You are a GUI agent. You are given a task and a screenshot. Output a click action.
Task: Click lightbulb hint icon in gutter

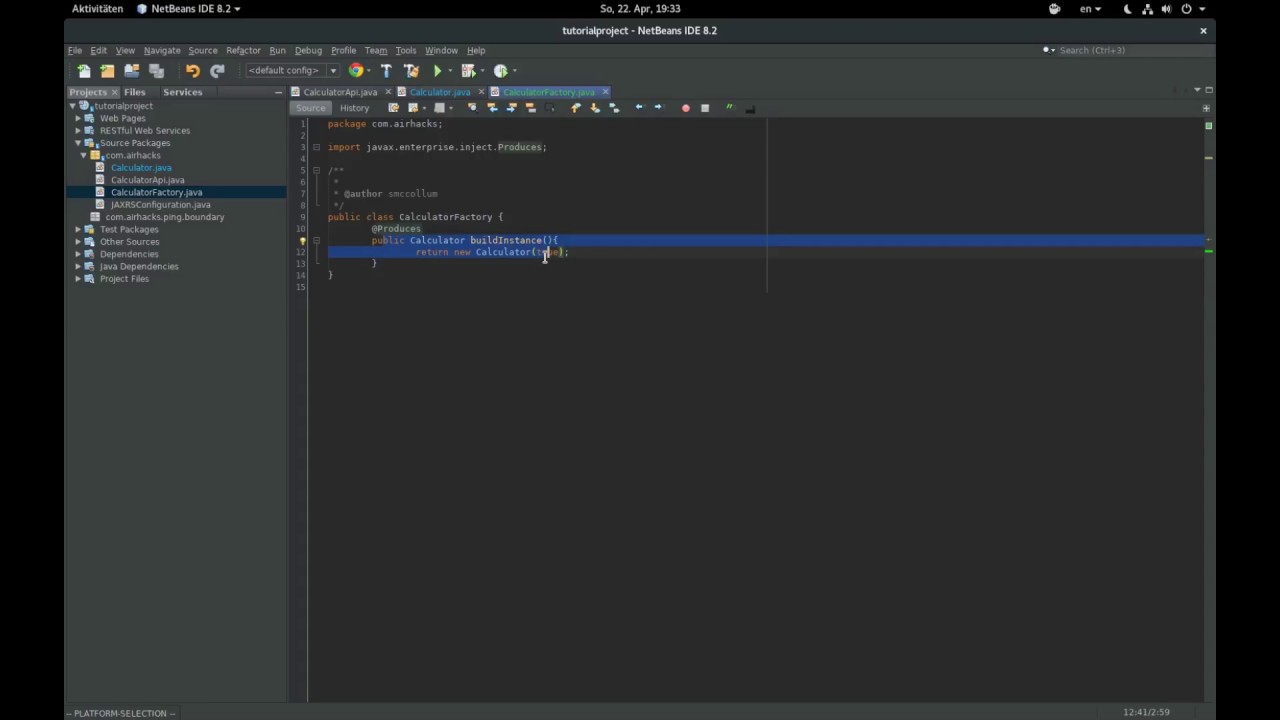tap(303, 241)
